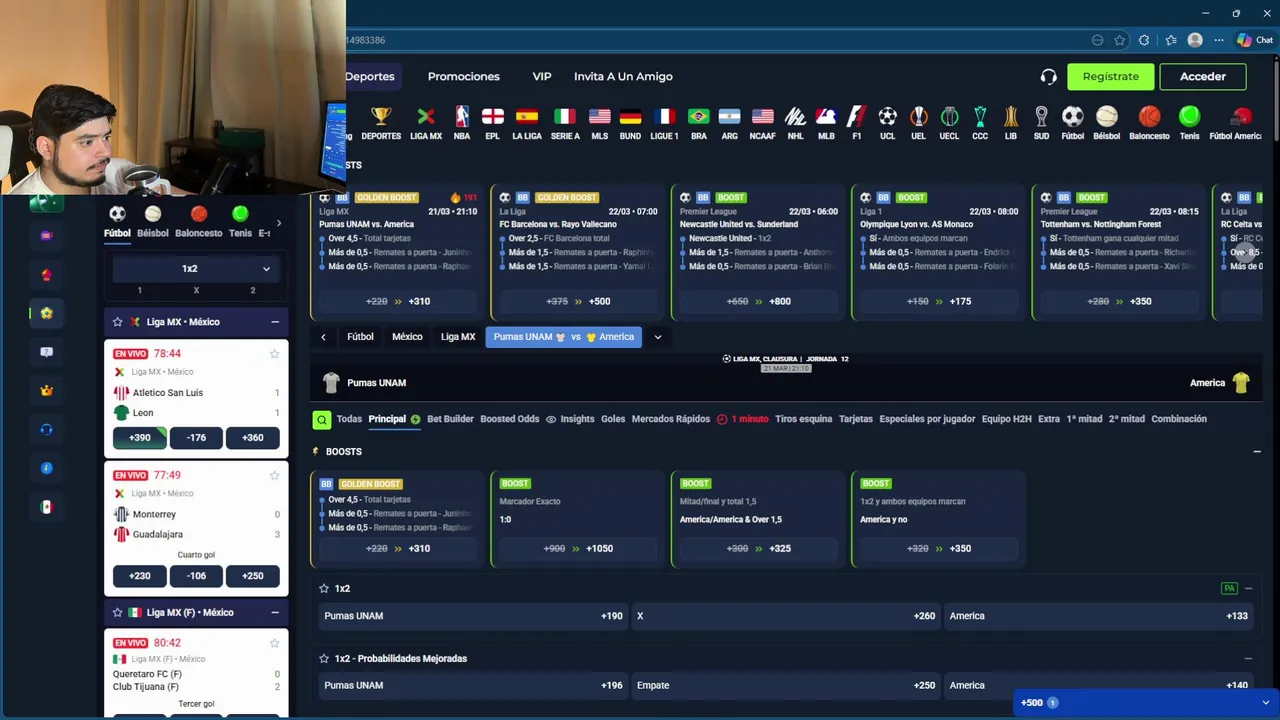
Task: Go back using breadcrumb left arrow
Action: 323,337
